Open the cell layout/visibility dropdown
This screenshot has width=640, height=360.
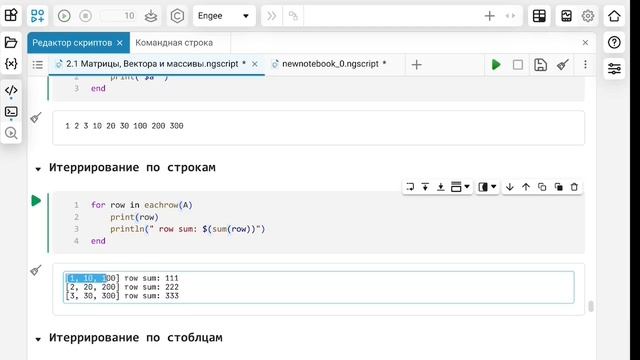coord(487,187)
